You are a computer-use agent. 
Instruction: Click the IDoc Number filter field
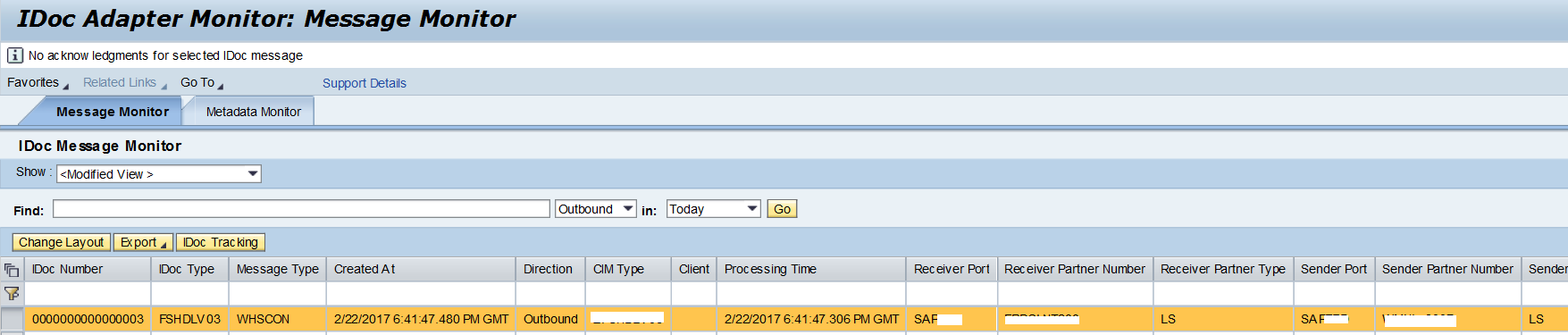[x=88, y=293]
